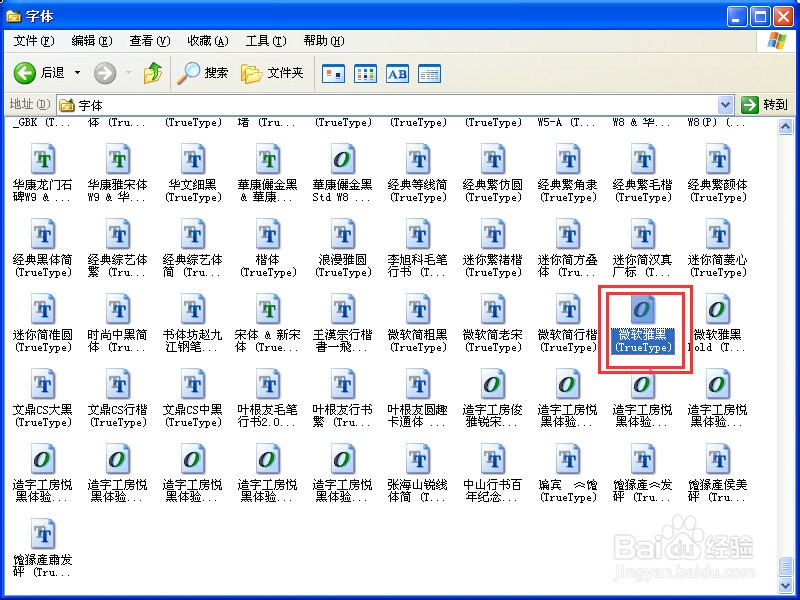Select the 迷你简菱心 font icon
Viewport: 800px width, 600px height.
(718, 234)
